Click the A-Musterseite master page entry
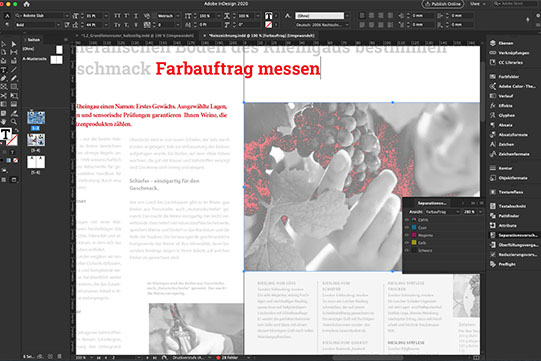This screenshot has width=541, height=361. (42, 59)
